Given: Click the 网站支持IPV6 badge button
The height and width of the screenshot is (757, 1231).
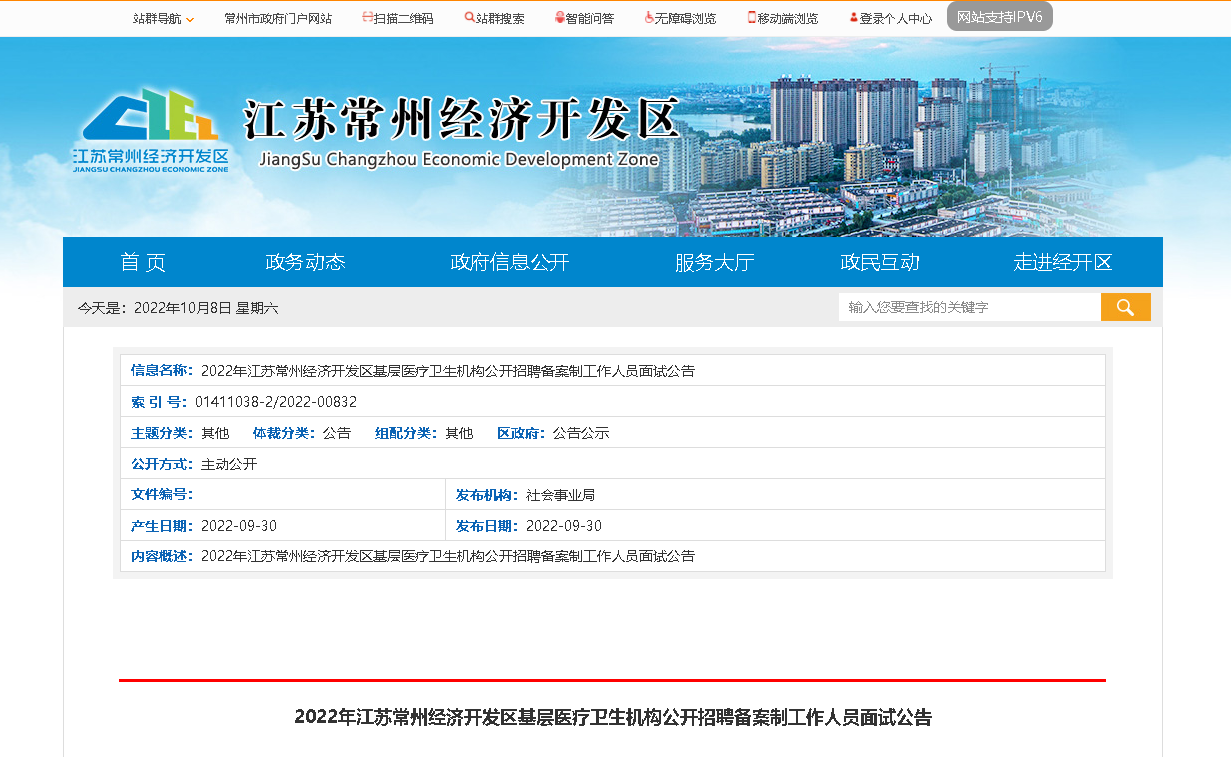Looking at the screenshot, I should 999,17.
